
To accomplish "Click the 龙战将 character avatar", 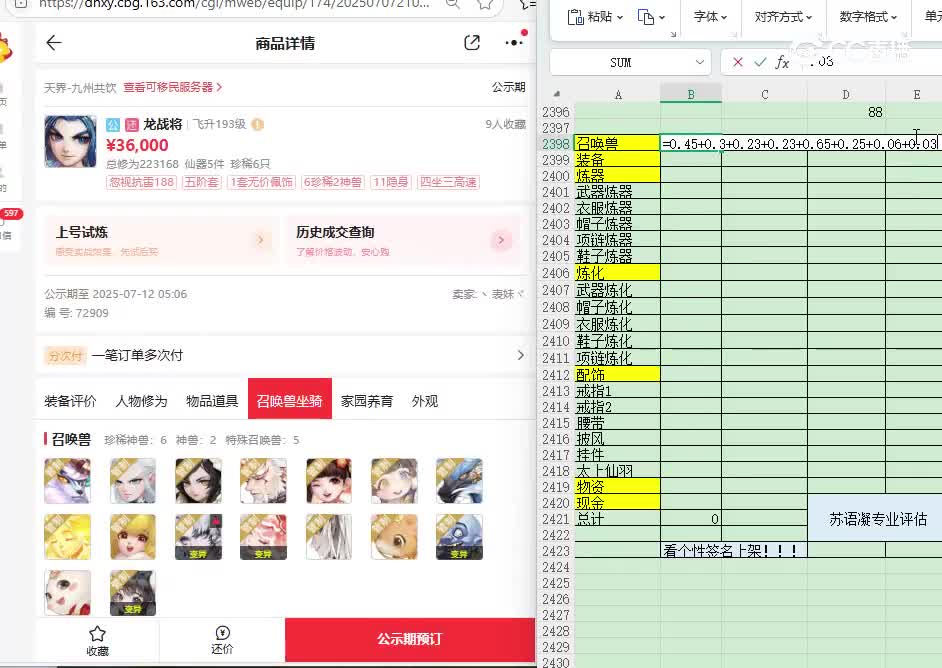I will click(x=70, y=142).
